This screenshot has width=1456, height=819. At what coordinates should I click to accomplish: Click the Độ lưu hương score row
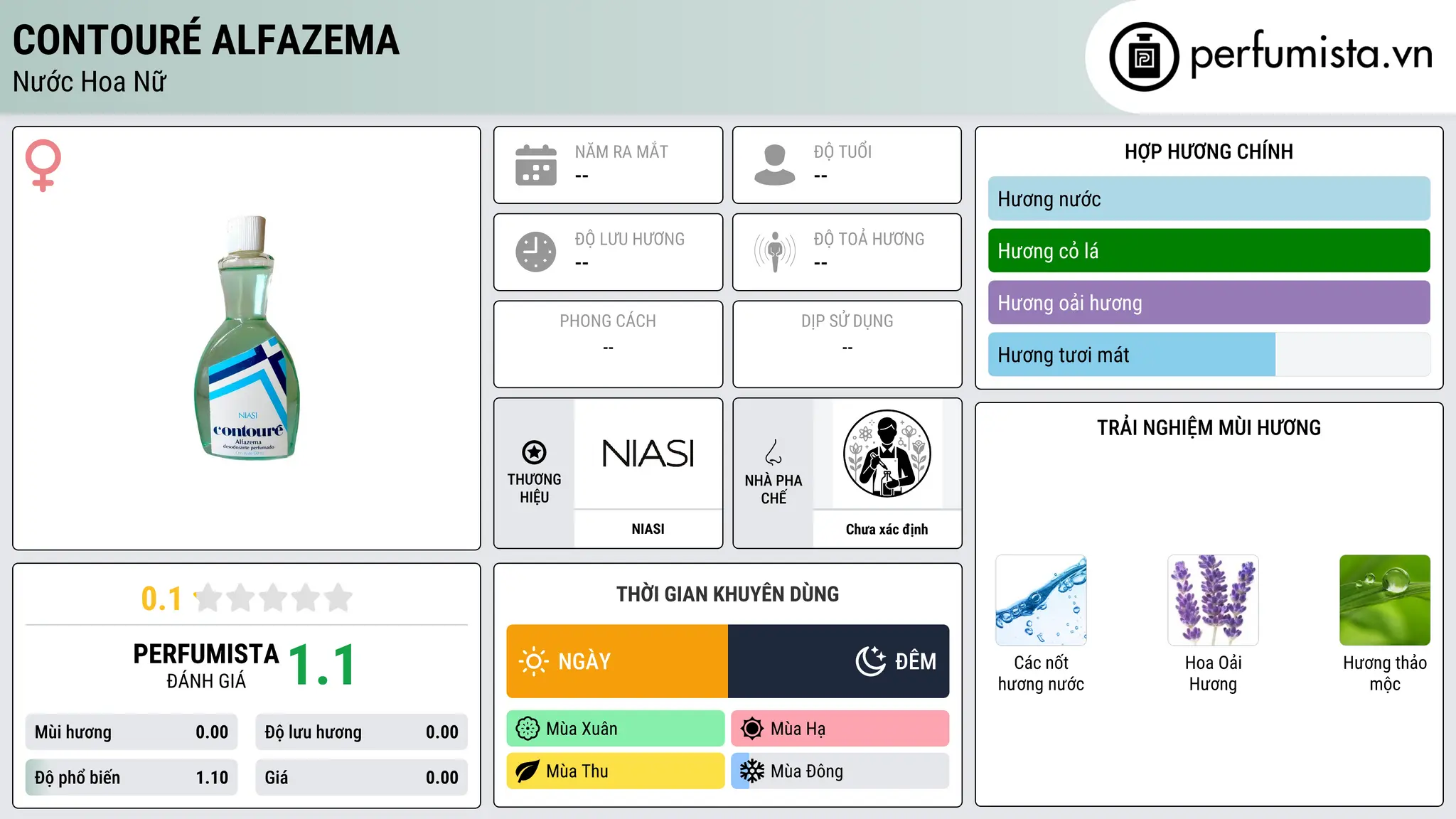tap(362, 732)
